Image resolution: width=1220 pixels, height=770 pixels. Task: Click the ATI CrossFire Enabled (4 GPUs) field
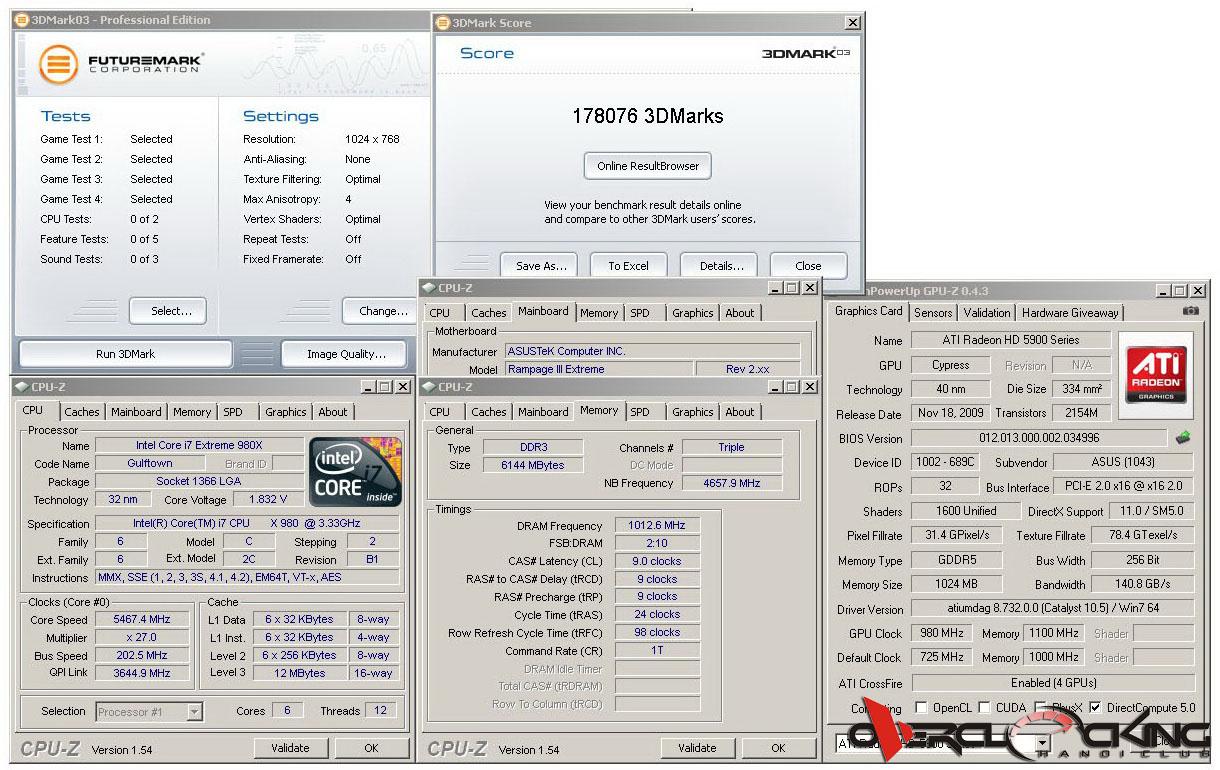[1052, 684]
